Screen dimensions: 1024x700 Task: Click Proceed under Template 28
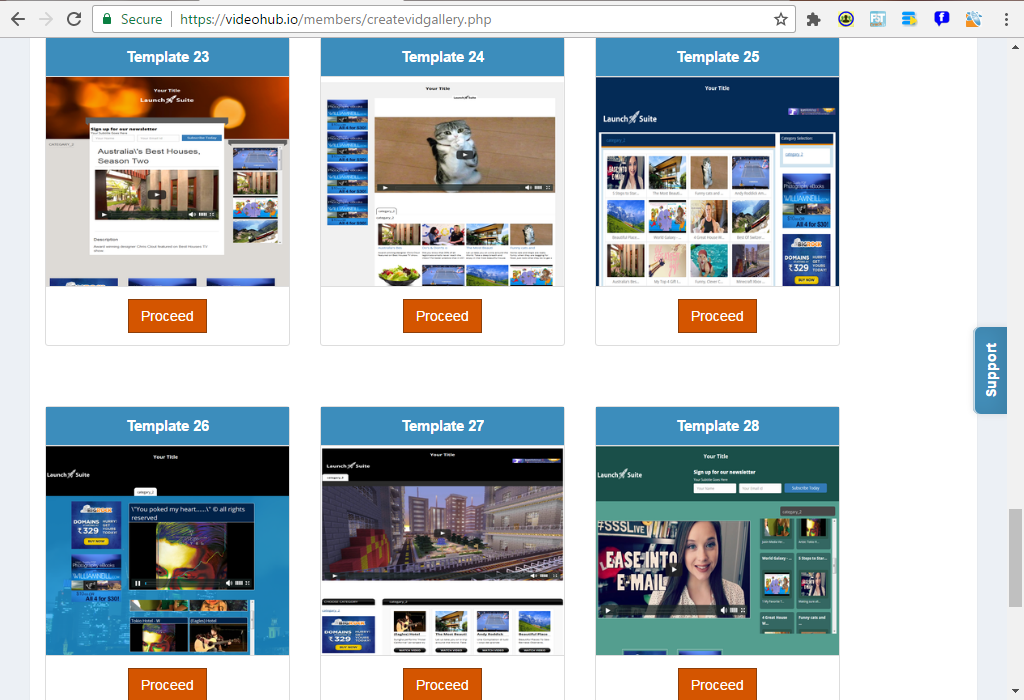[717, 684]
